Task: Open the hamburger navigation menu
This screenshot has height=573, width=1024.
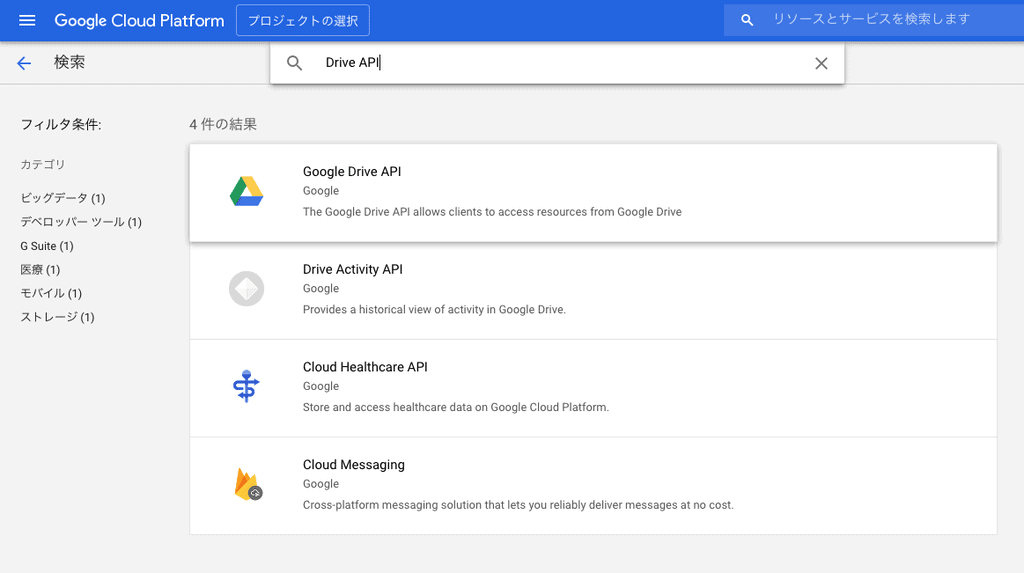Action: click(27, 20)
